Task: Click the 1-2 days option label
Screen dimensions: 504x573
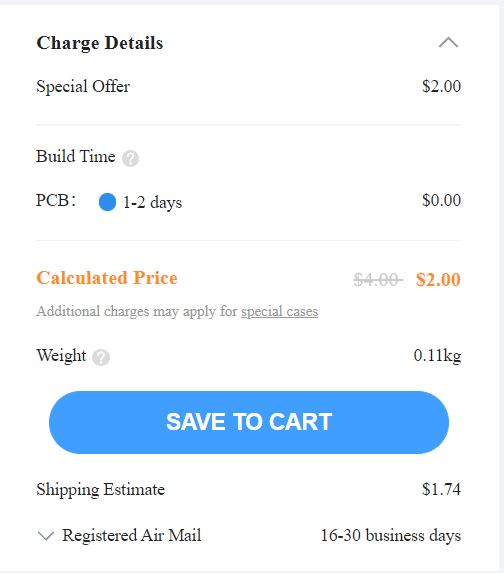Action: tap(152, 203)
